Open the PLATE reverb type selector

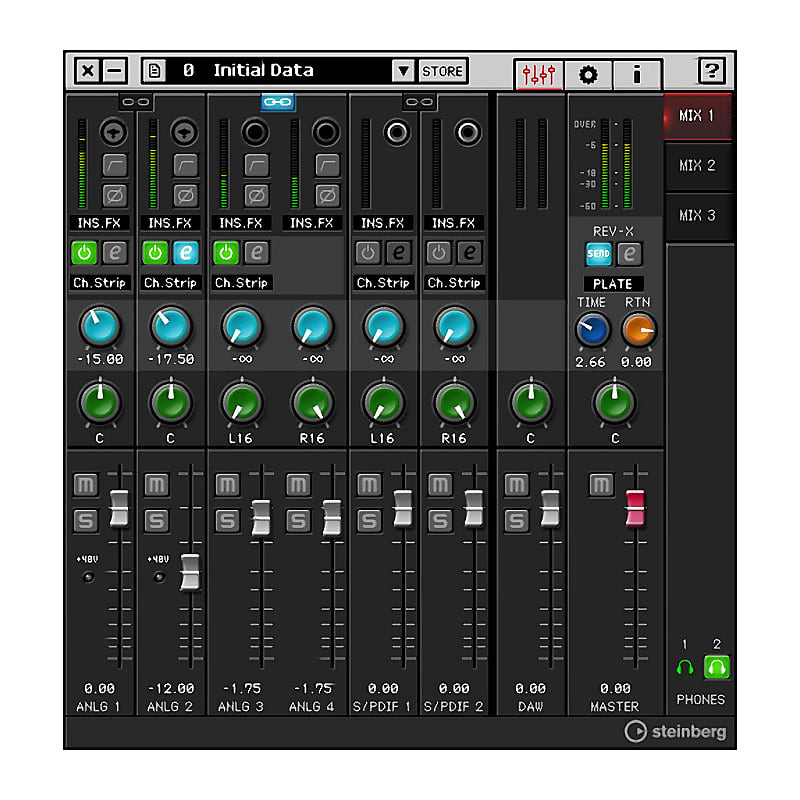(613, 284)
